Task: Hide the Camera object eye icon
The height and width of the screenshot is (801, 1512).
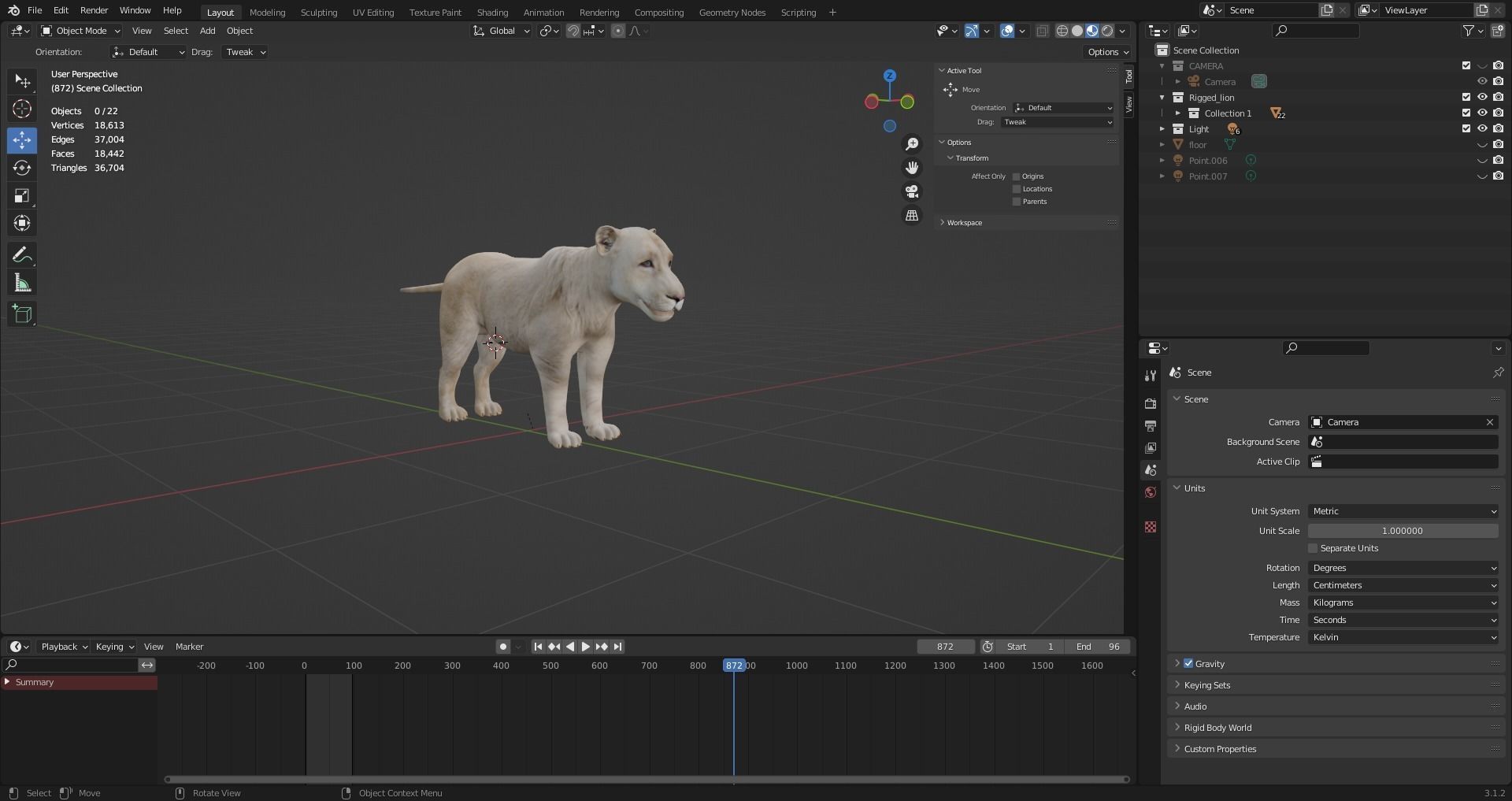Action: coord(1482,82)
